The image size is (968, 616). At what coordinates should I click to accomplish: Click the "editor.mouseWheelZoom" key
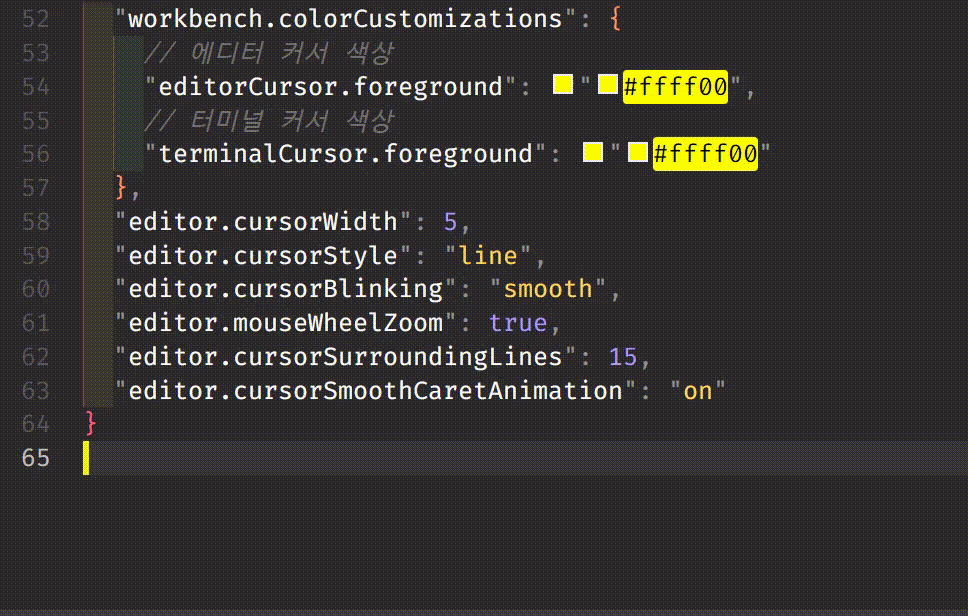(x=285, y=323)
